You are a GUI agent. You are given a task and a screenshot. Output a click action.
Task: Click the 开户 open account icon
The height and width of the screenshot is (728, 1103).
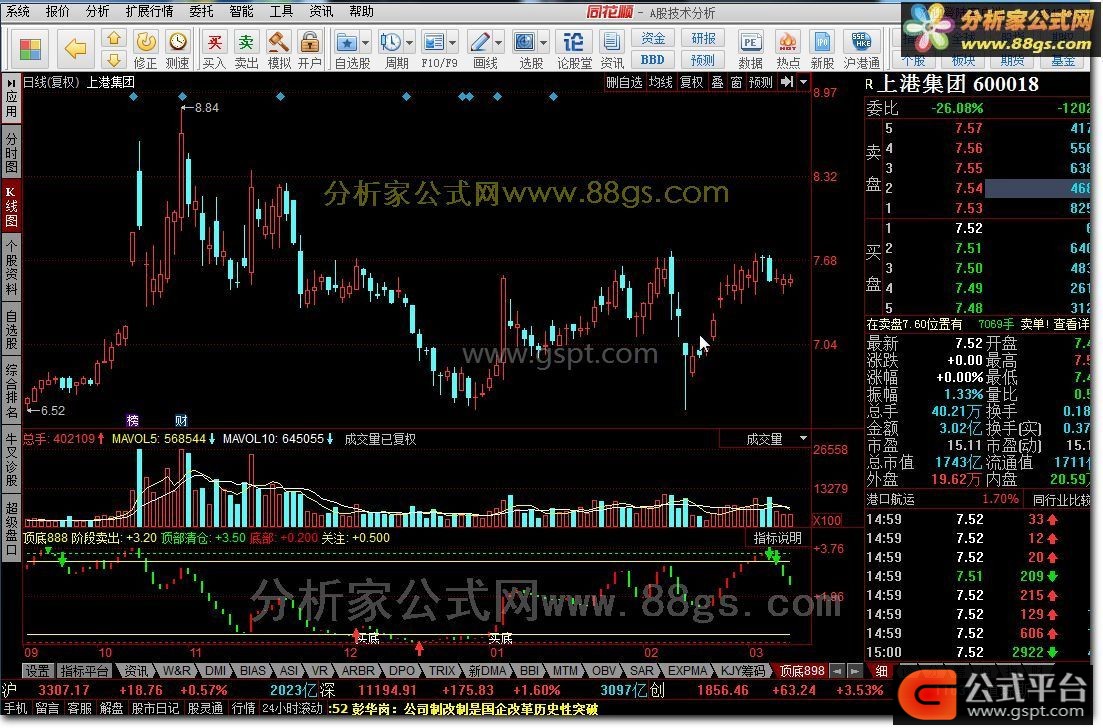[310, 49]
